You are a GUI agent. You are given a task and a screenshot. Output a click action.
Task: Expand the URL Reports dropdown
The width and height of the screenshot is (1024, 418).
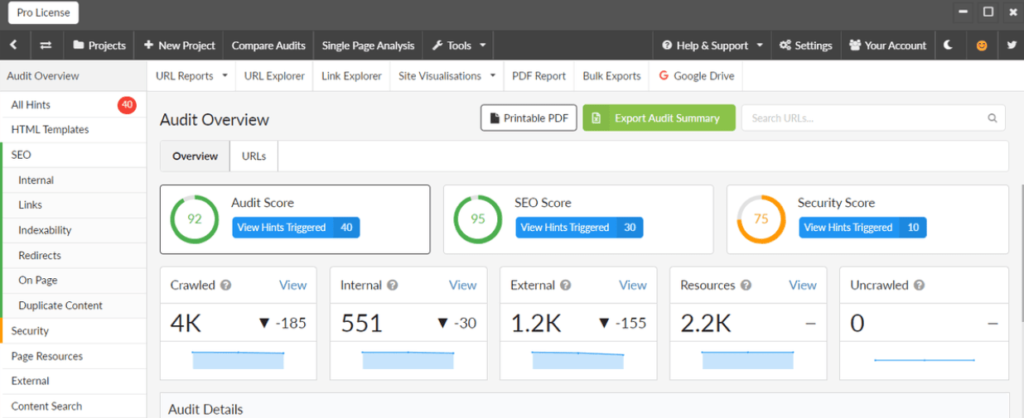[191, 76]
